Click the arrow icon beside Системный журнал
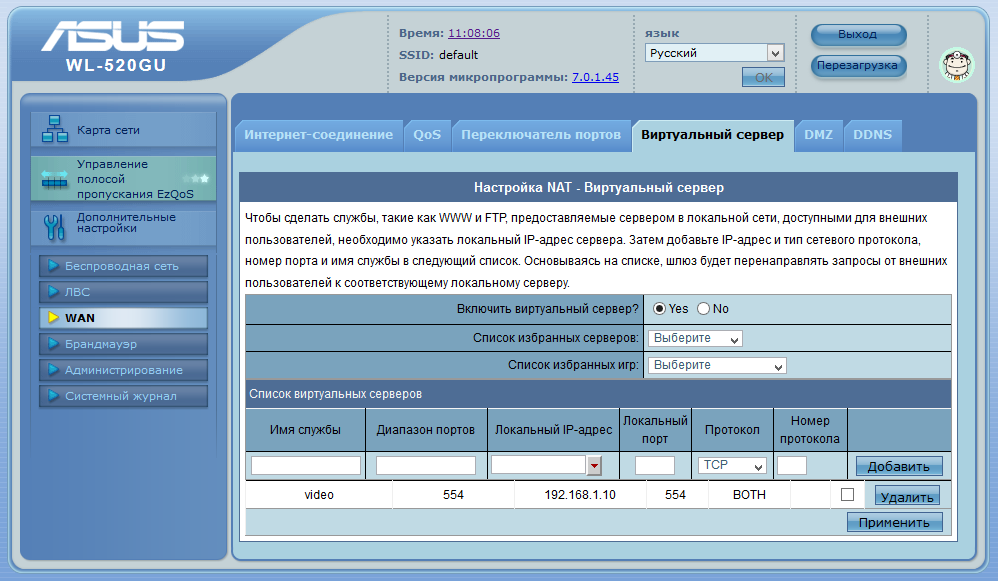Image resolution: width=998 pixels, height=581 pixels. pyautogui.click(x=54, y=396)
